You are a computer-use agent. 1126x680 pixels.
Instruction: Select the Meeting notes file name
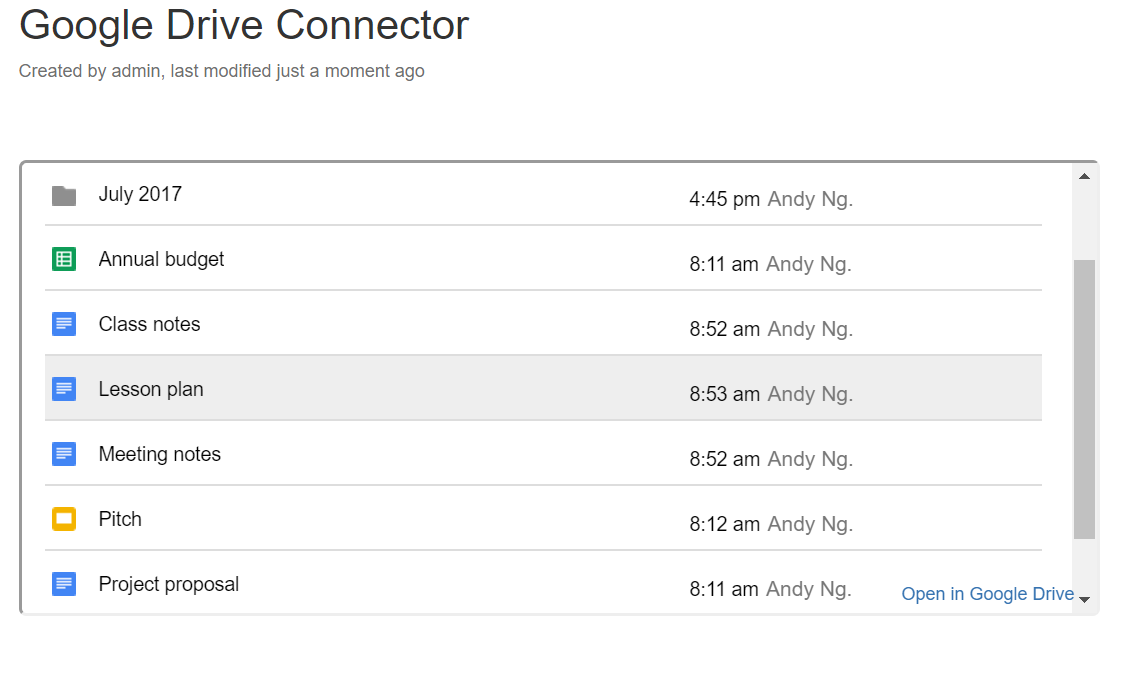click(x=159, y=454)
